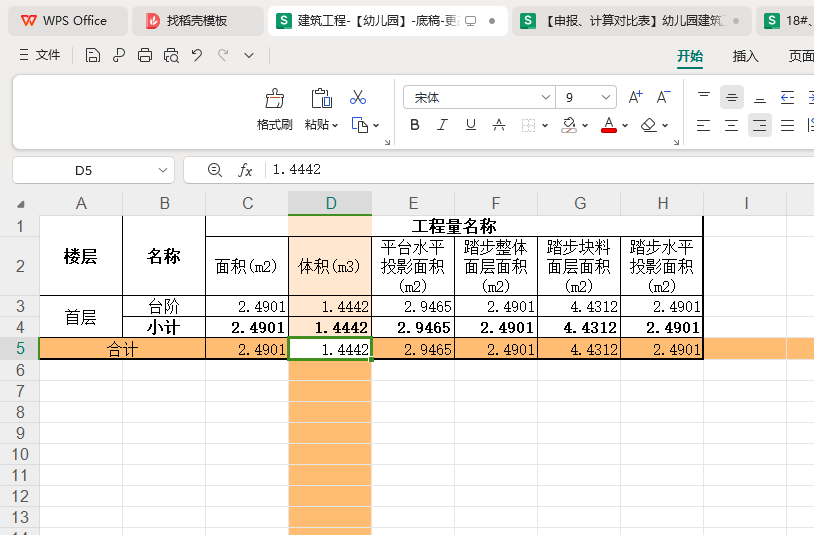Open Print Preview icon
Image resolution: width=814 pixels, height=535 pixels.
171,55
